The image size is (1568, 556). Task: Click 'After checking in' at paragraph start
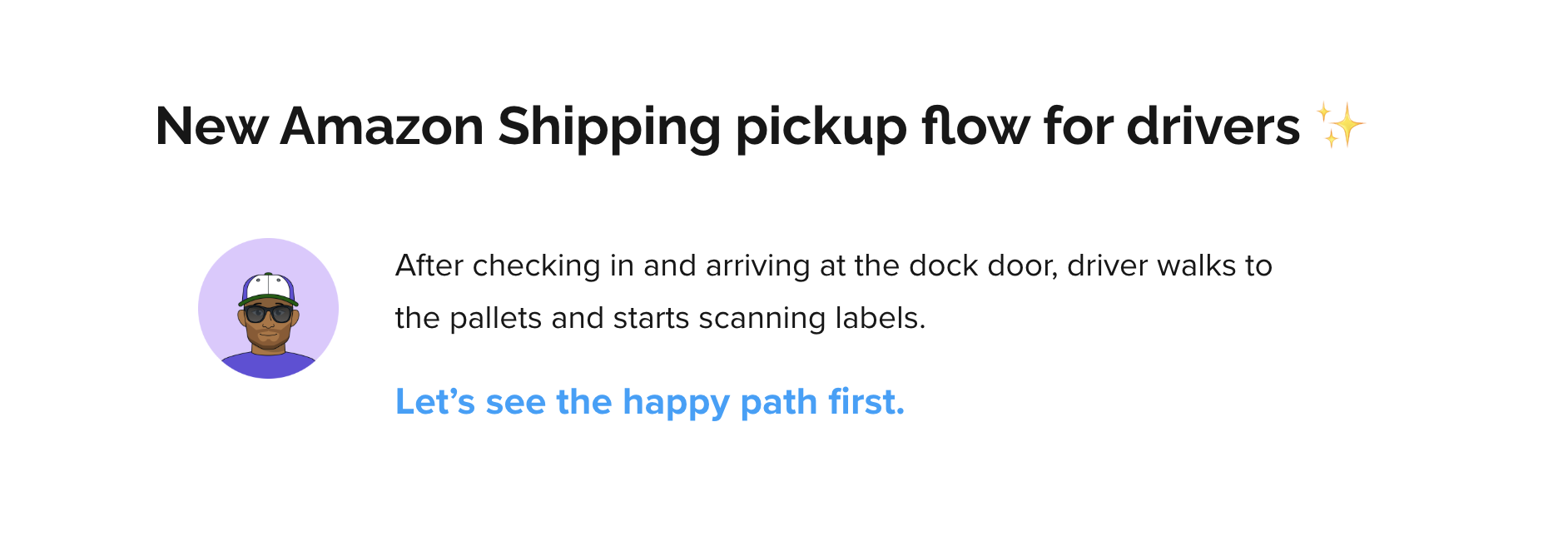point(515,266)
